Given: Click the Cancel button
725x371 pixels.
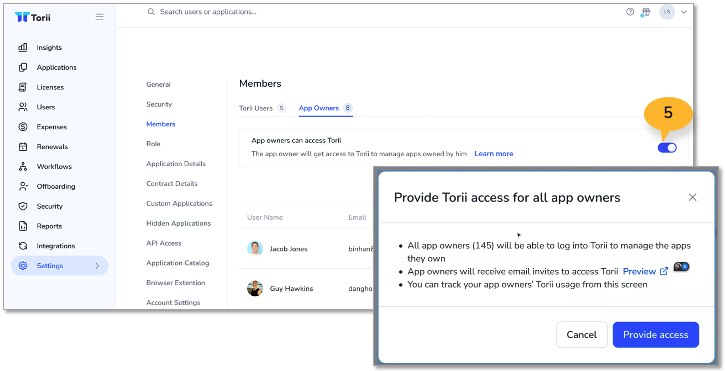Looking at the screenshot, I should tap(582, 335).
